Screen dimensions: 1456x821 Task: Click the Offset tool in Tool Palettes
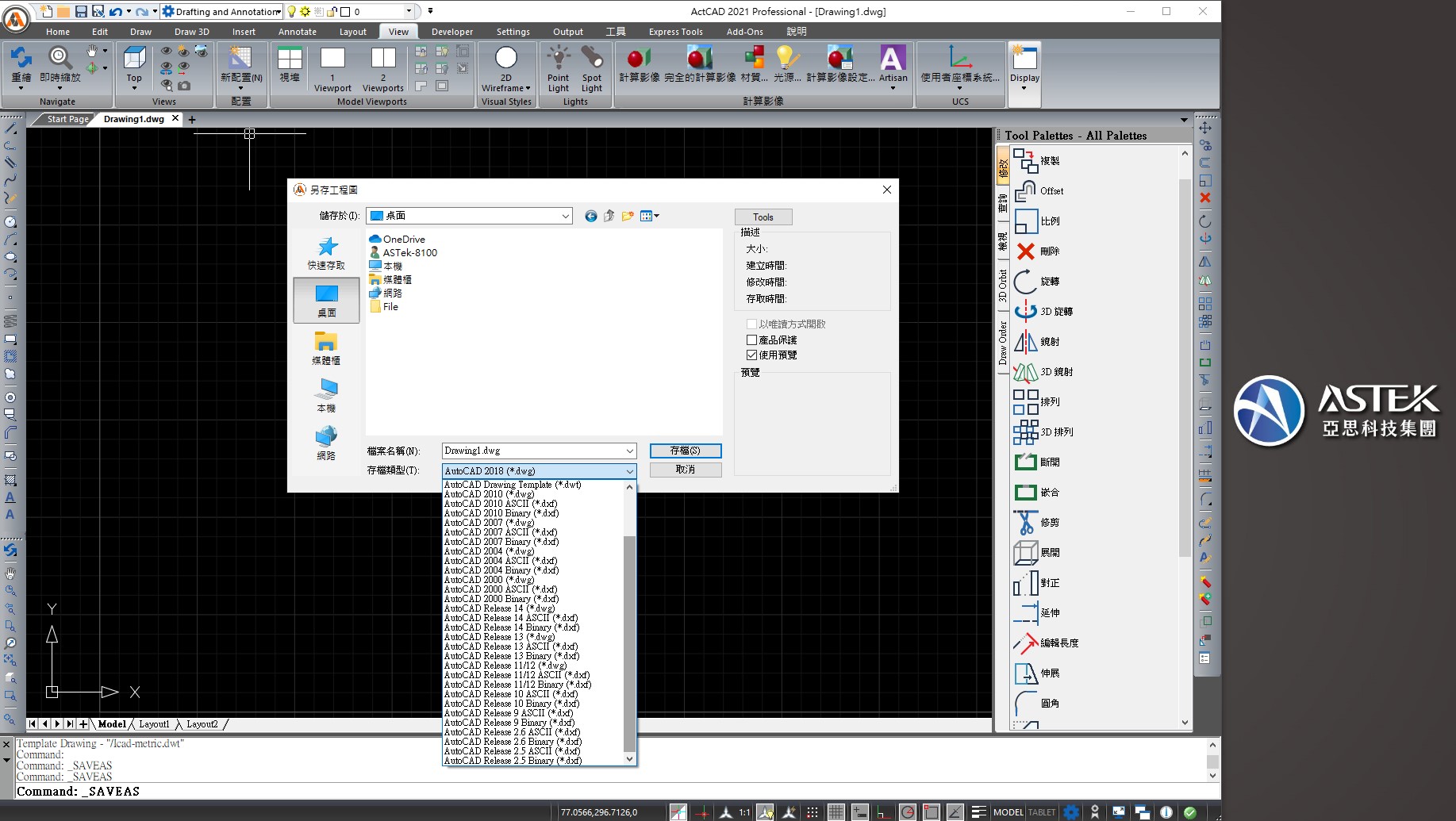1039,191
